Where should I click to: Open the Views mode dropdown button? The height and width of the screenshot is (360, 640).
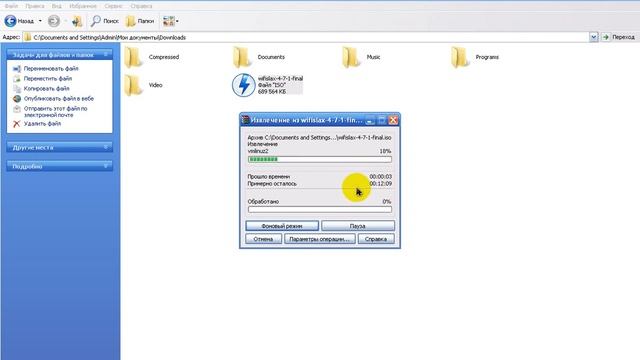(x=171, y=21)
